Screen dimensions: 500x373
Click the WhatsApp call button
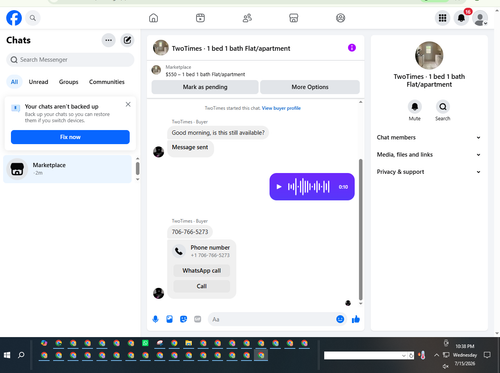coord(202,271)
